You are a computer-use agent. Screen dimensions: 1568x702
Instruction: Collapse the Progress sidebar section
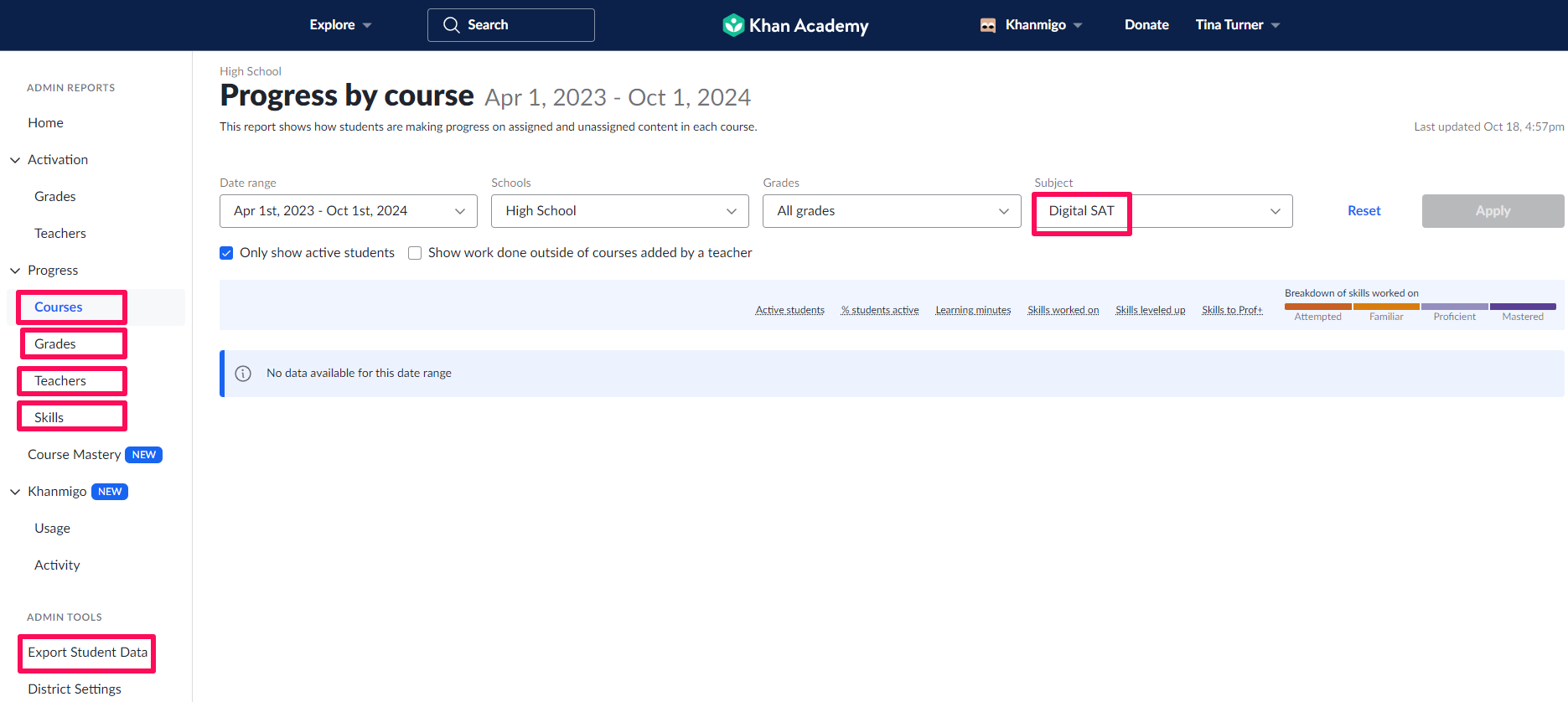coord(15,271)
